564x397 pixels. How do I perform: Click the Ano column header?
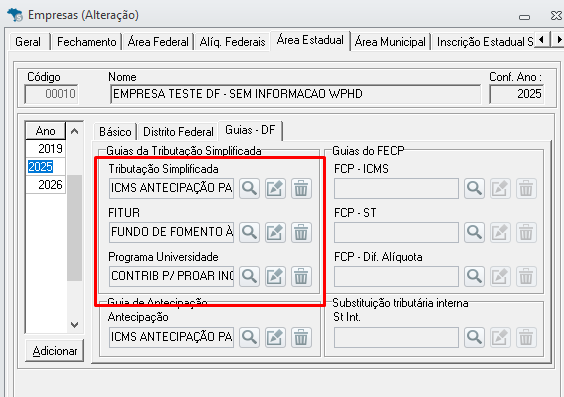46,131
